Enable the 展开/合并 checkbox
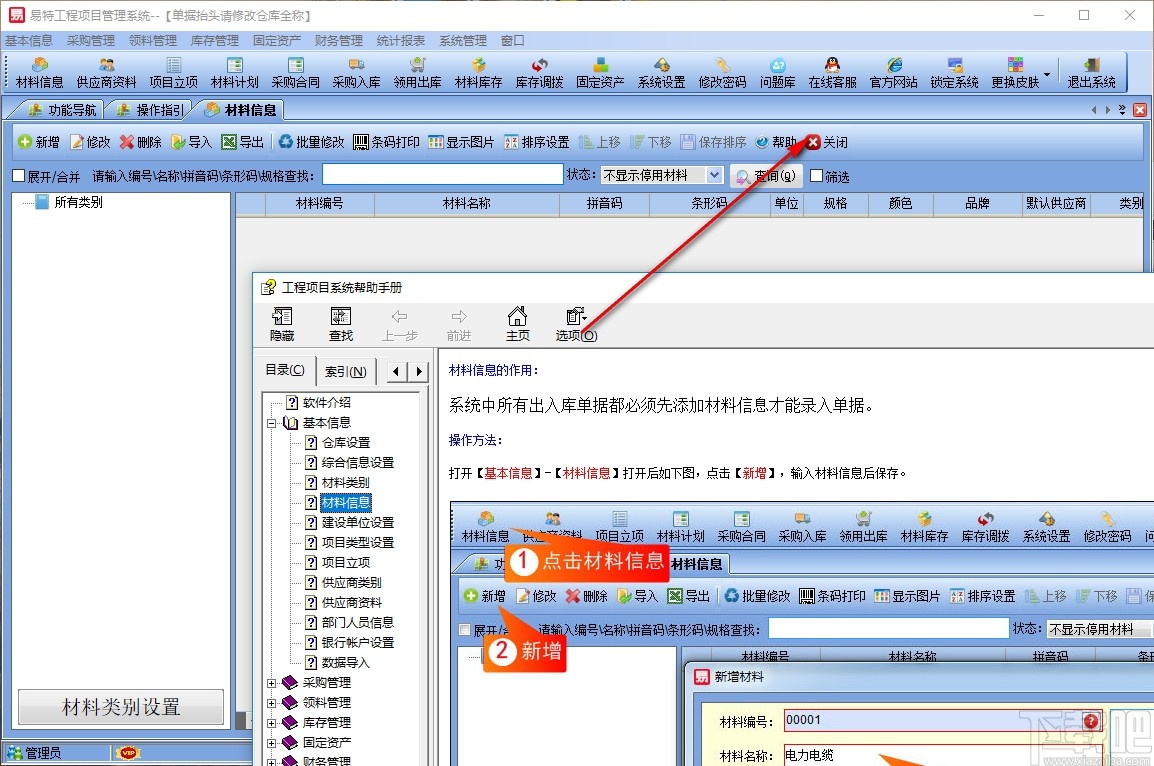Image resolution: width=1154 pixels, height=766 pixels. tap(17, 176)
